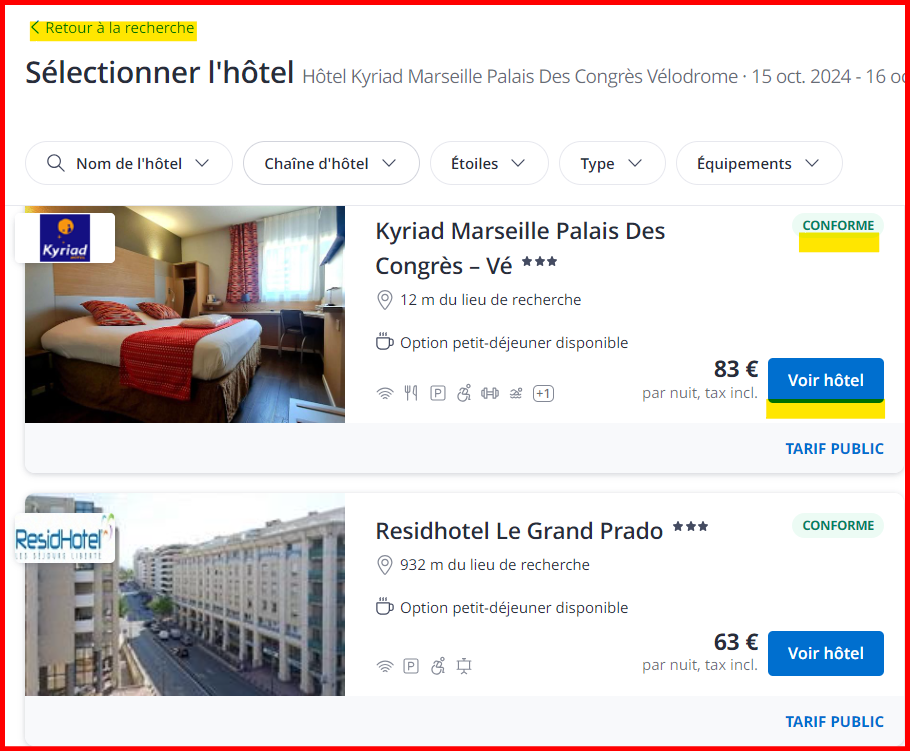Click Kyriad fitness dumbbell icon
Viewport: 910px width, 751px height.
[x=490, y=393]
